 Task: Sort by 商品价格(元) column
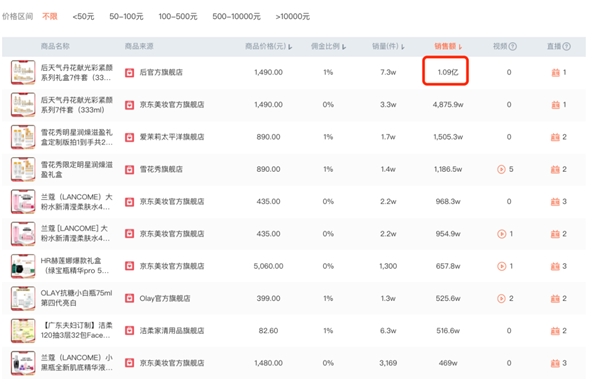269,46
